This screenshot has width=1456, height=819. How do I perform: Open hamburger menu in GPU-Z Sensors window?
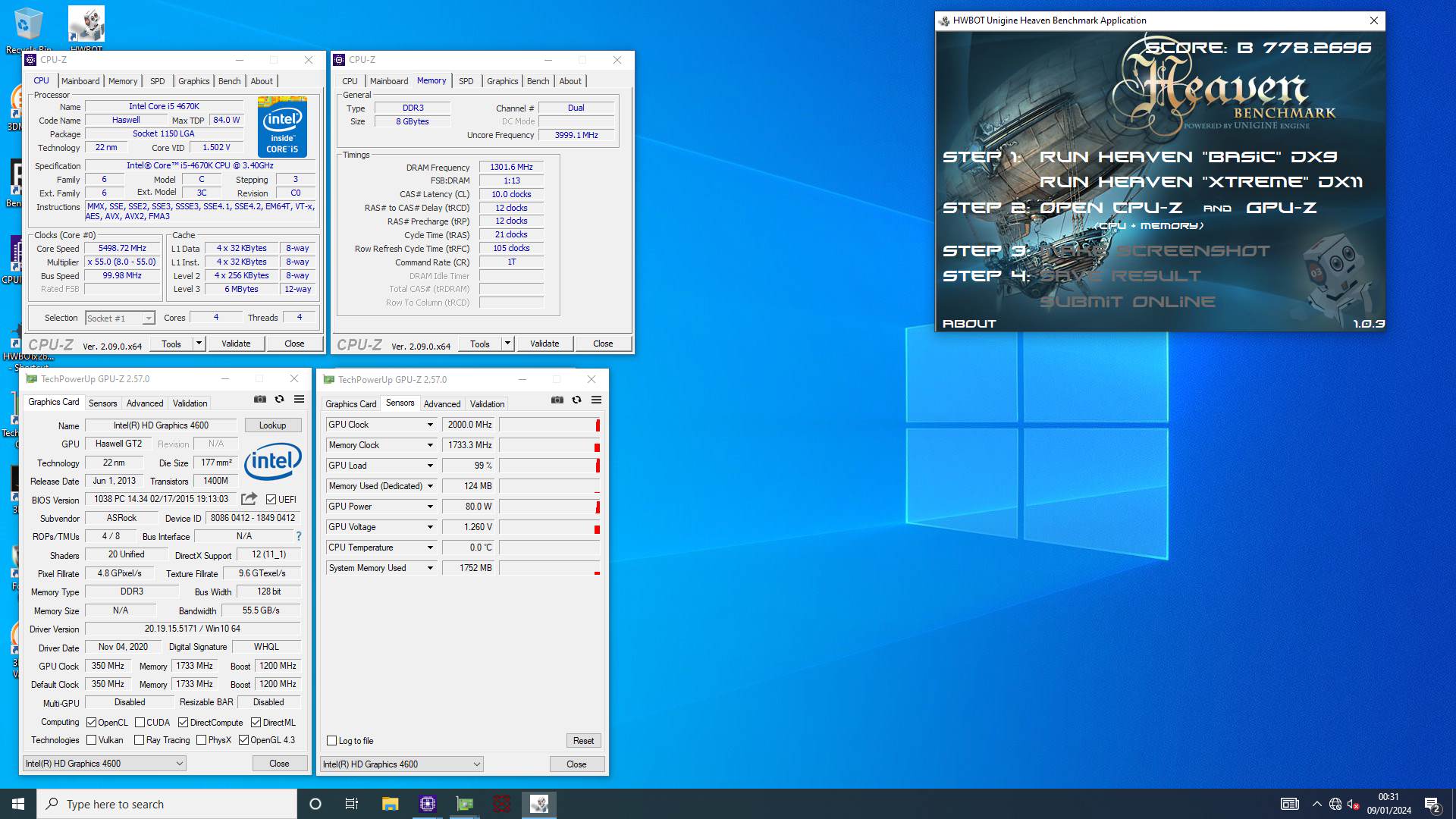(x=597, y=400)
